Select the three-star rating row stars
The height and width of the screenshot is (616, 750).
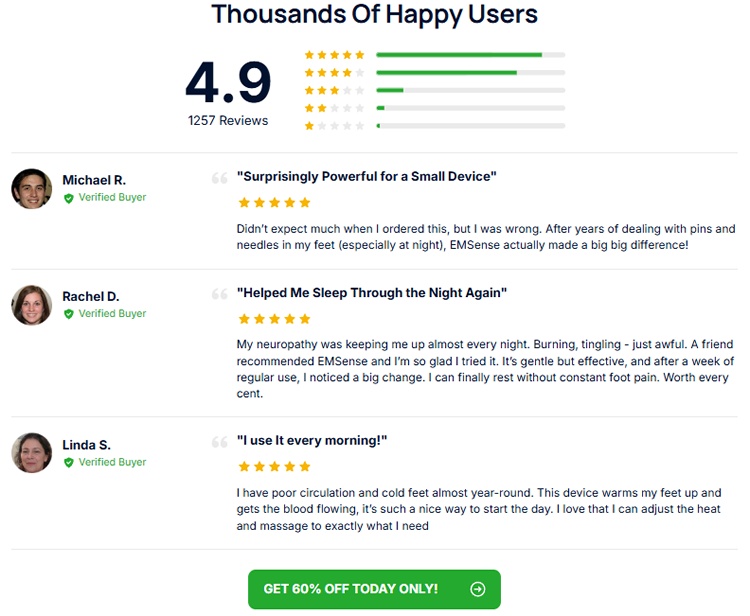(334, 91)
